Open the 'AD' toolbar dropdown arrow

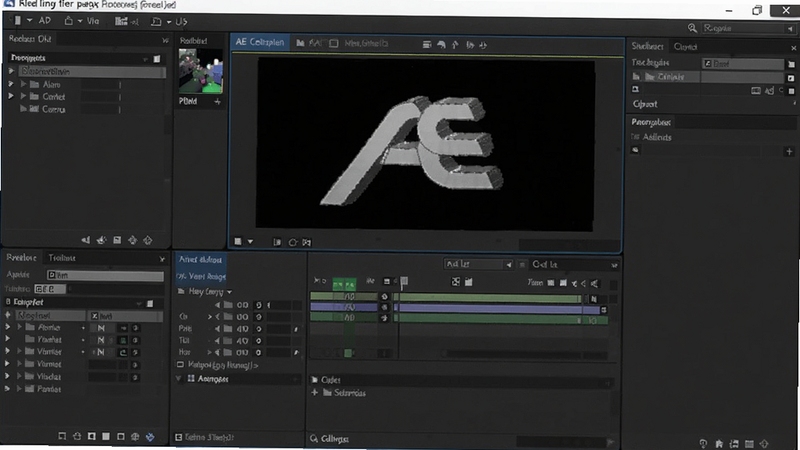tap(30, 21)
